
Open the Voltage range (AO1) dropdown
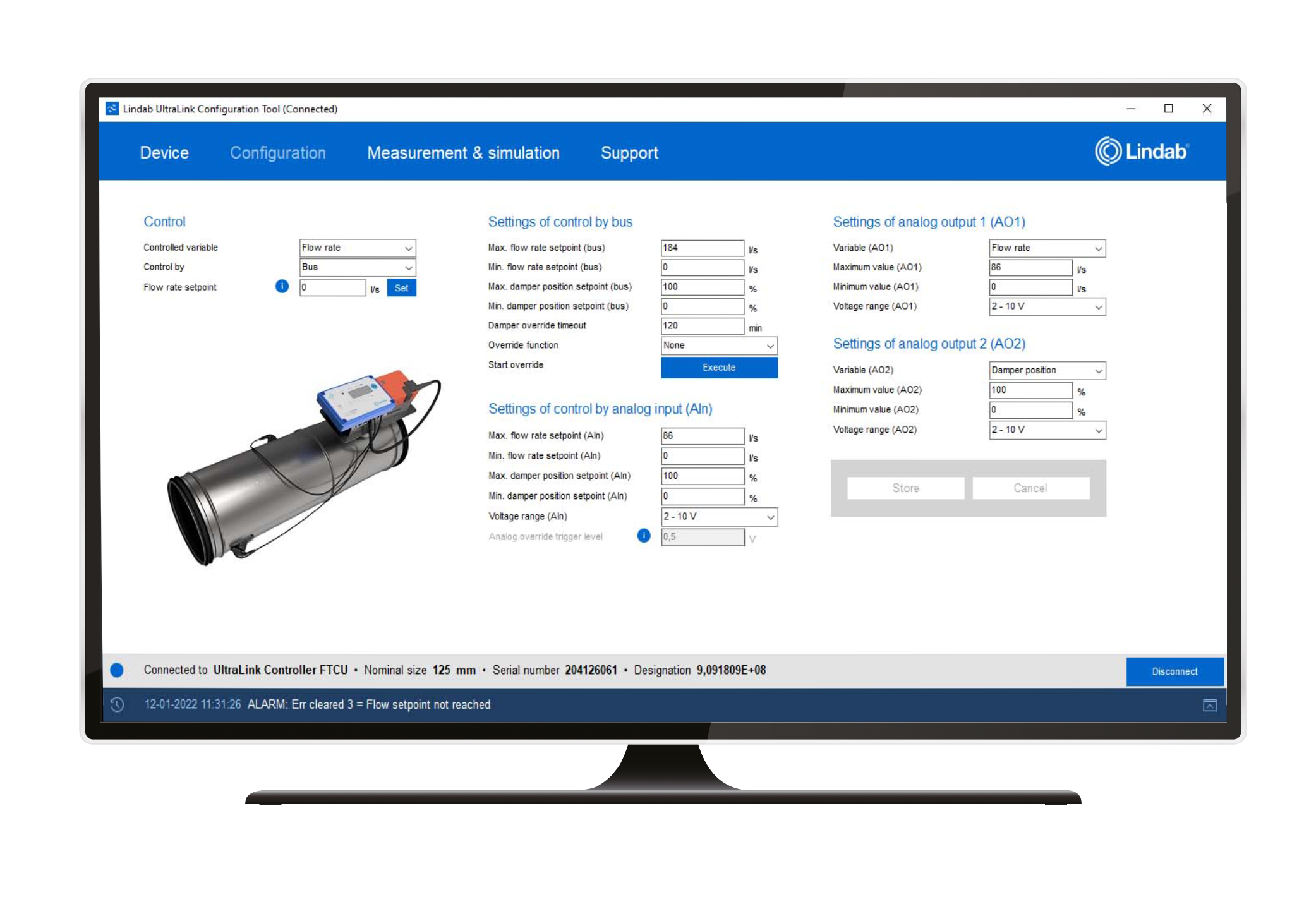1047,306
